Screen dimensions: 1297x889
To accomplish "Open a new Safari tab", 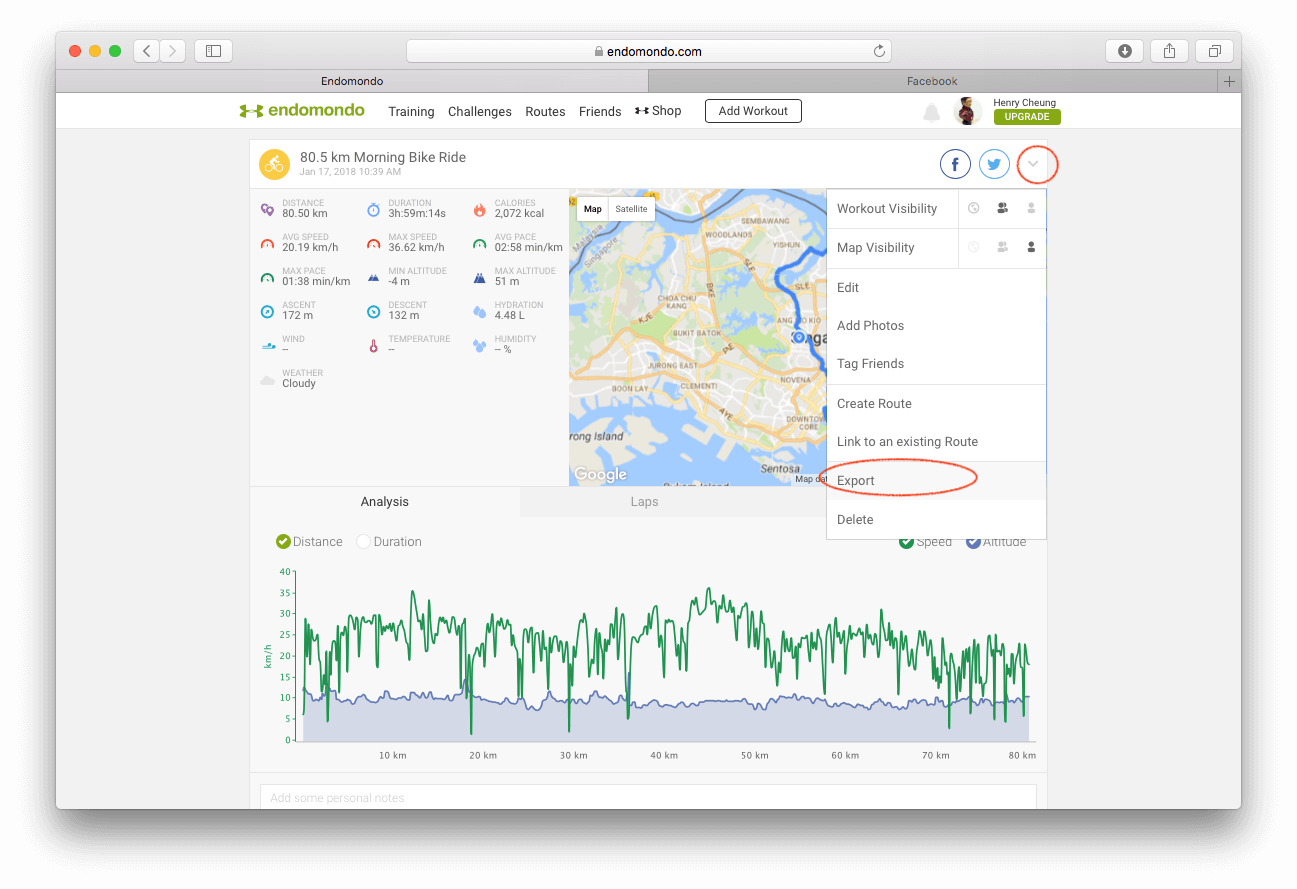I will (x=1229, y=81).
